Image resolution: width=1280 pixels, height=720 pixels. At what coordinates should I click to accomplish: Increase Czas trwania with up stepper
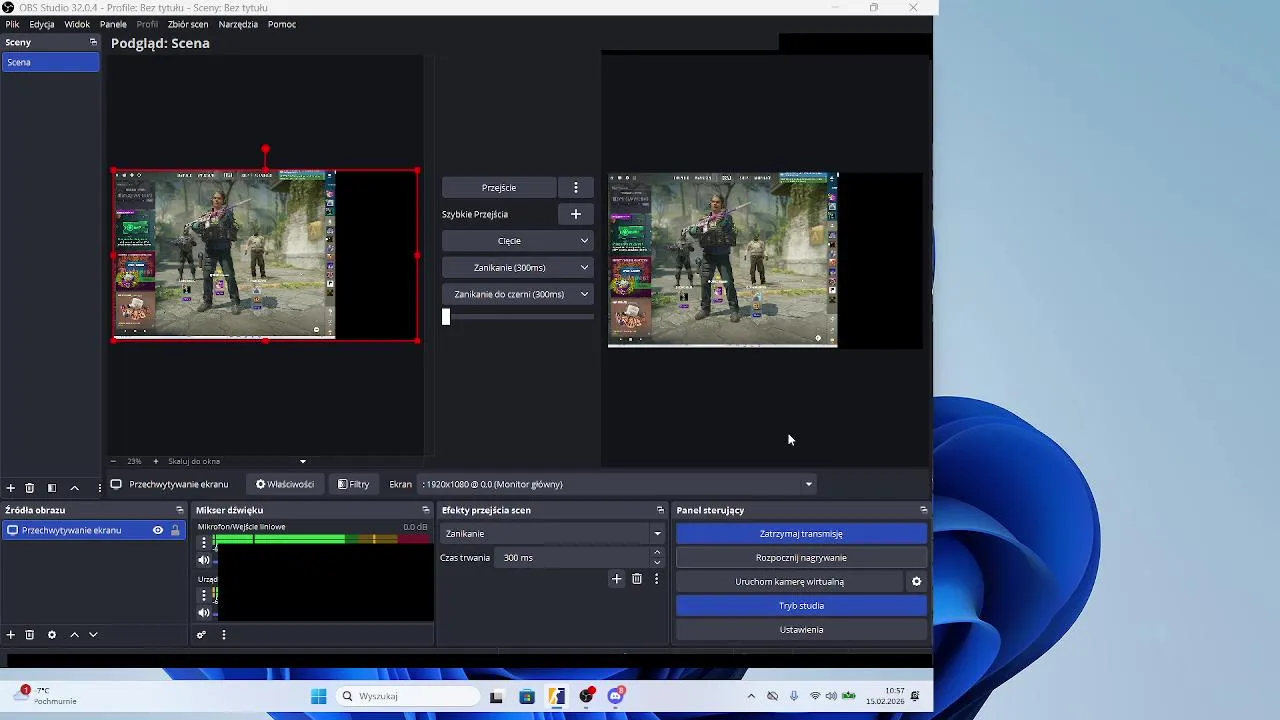point(657,552)
